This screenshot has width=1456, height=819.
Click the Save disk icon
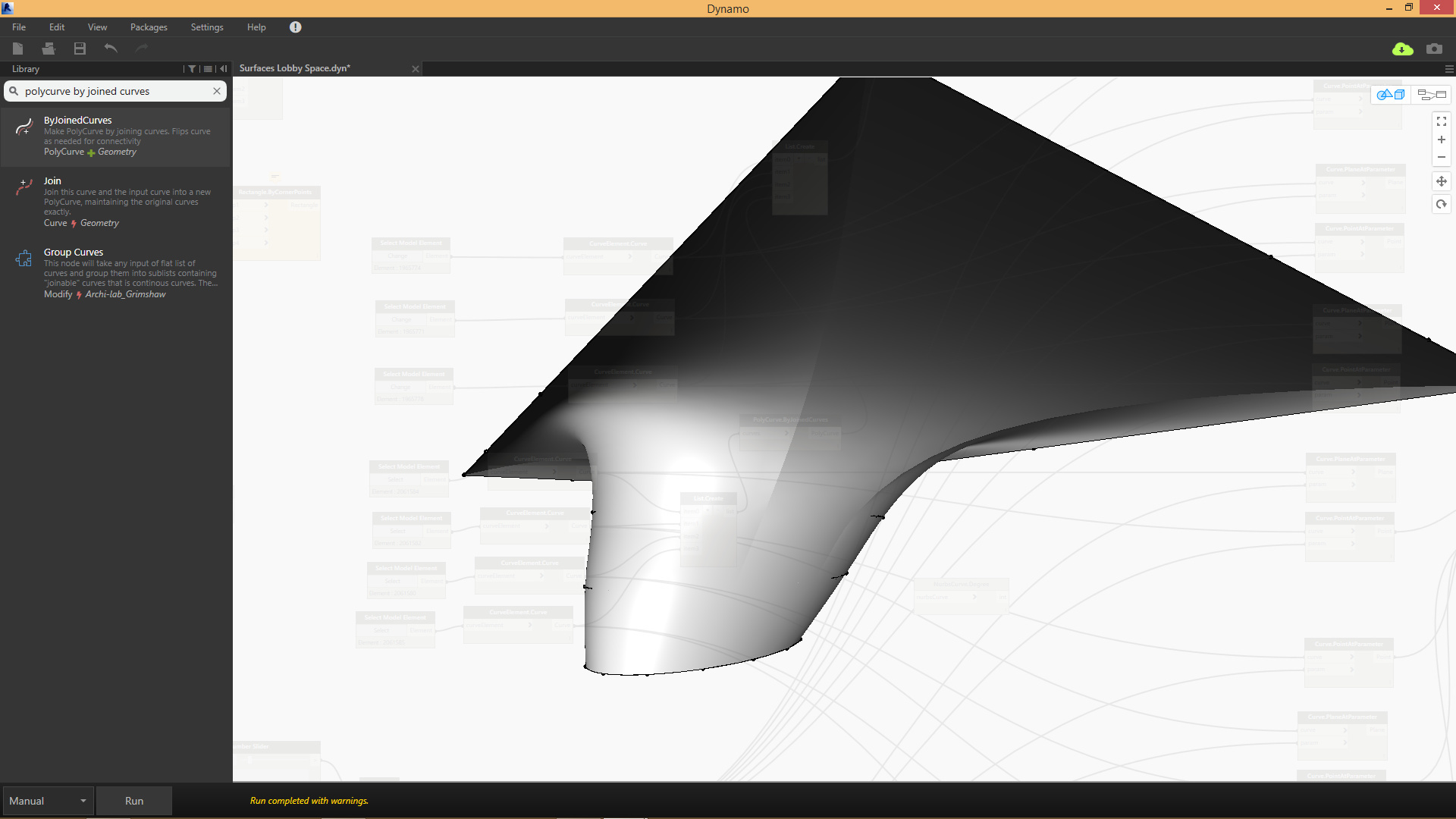(x=80, y=49)
